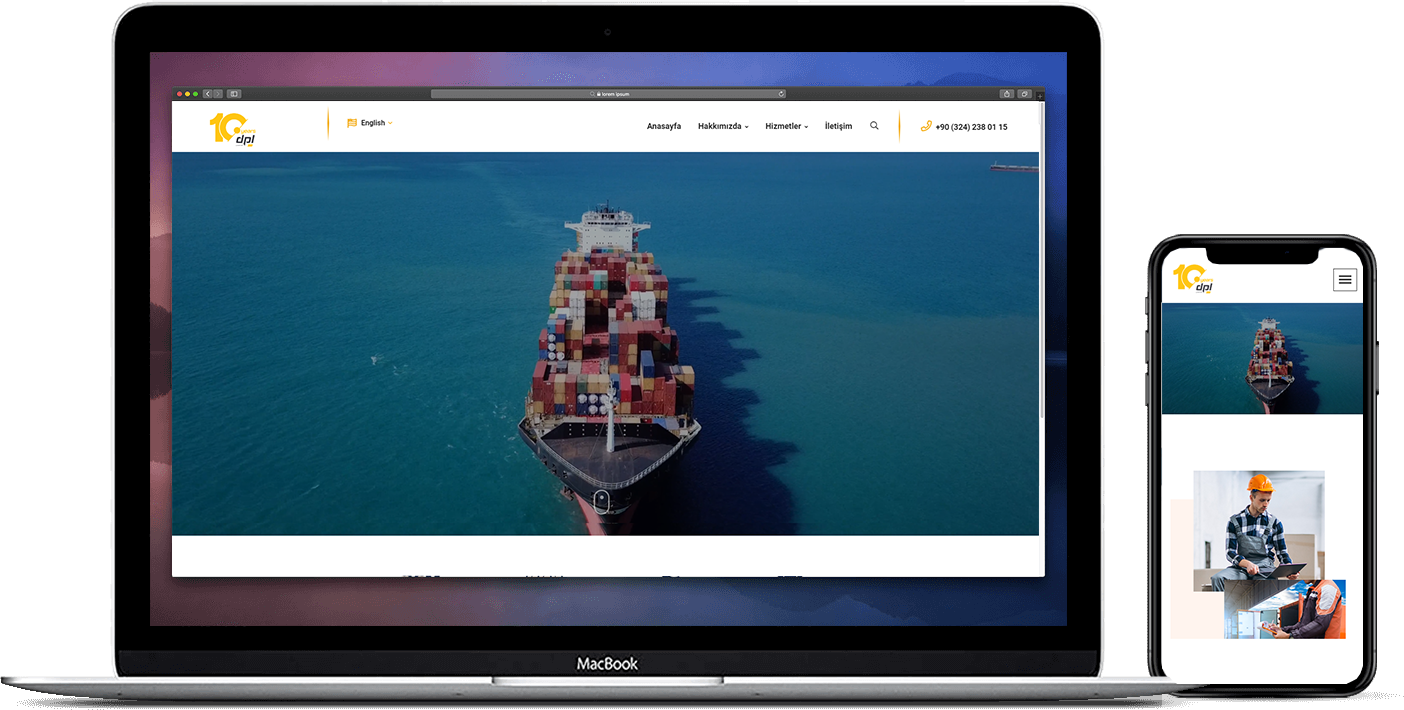Tap the DPI logo on the mobile site
This screenshot has width=1404, height=710.
(x=1192, y=279)
